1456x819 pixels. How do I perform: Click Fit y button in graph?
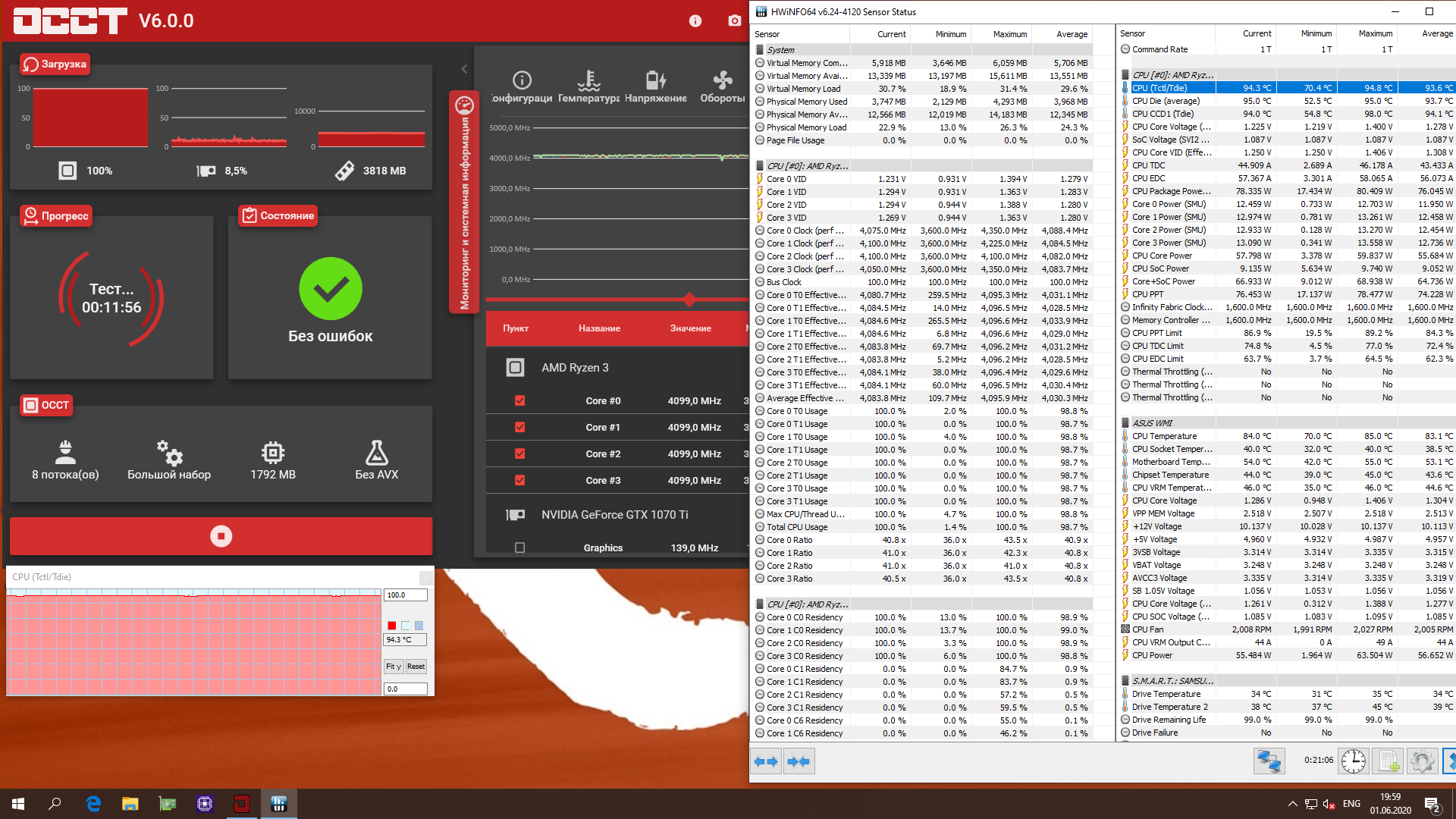coord(393,667)
